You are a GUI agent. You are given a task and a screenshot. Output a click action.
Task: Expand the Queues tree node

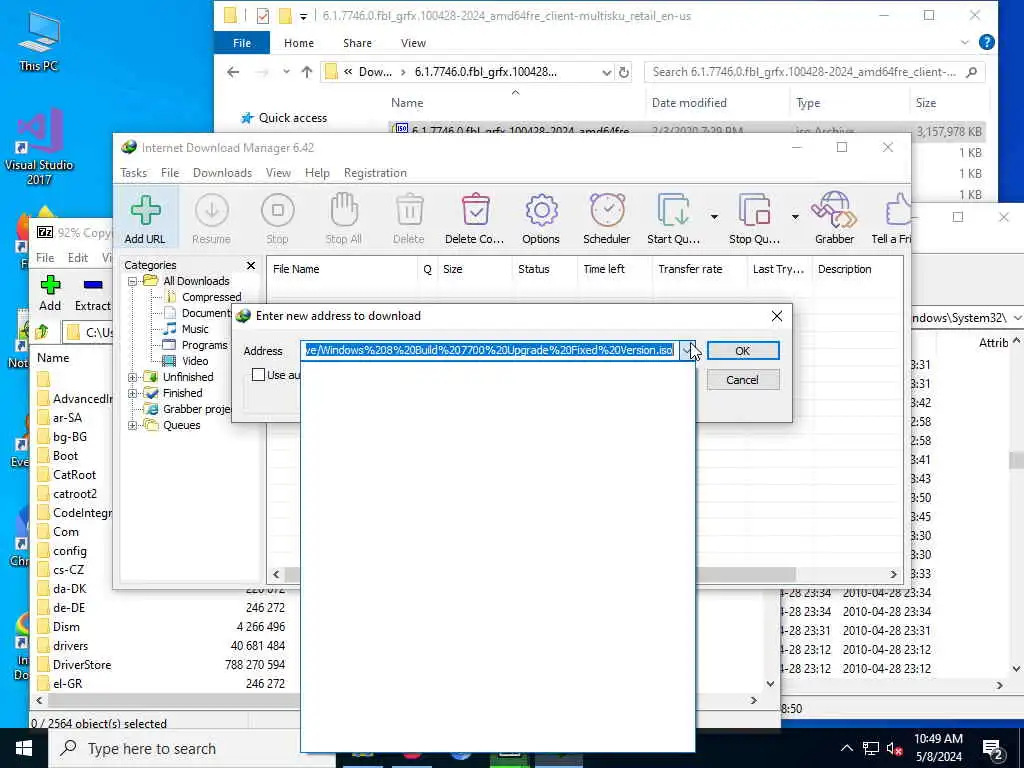pyautogui.click(x=133, y=426)
